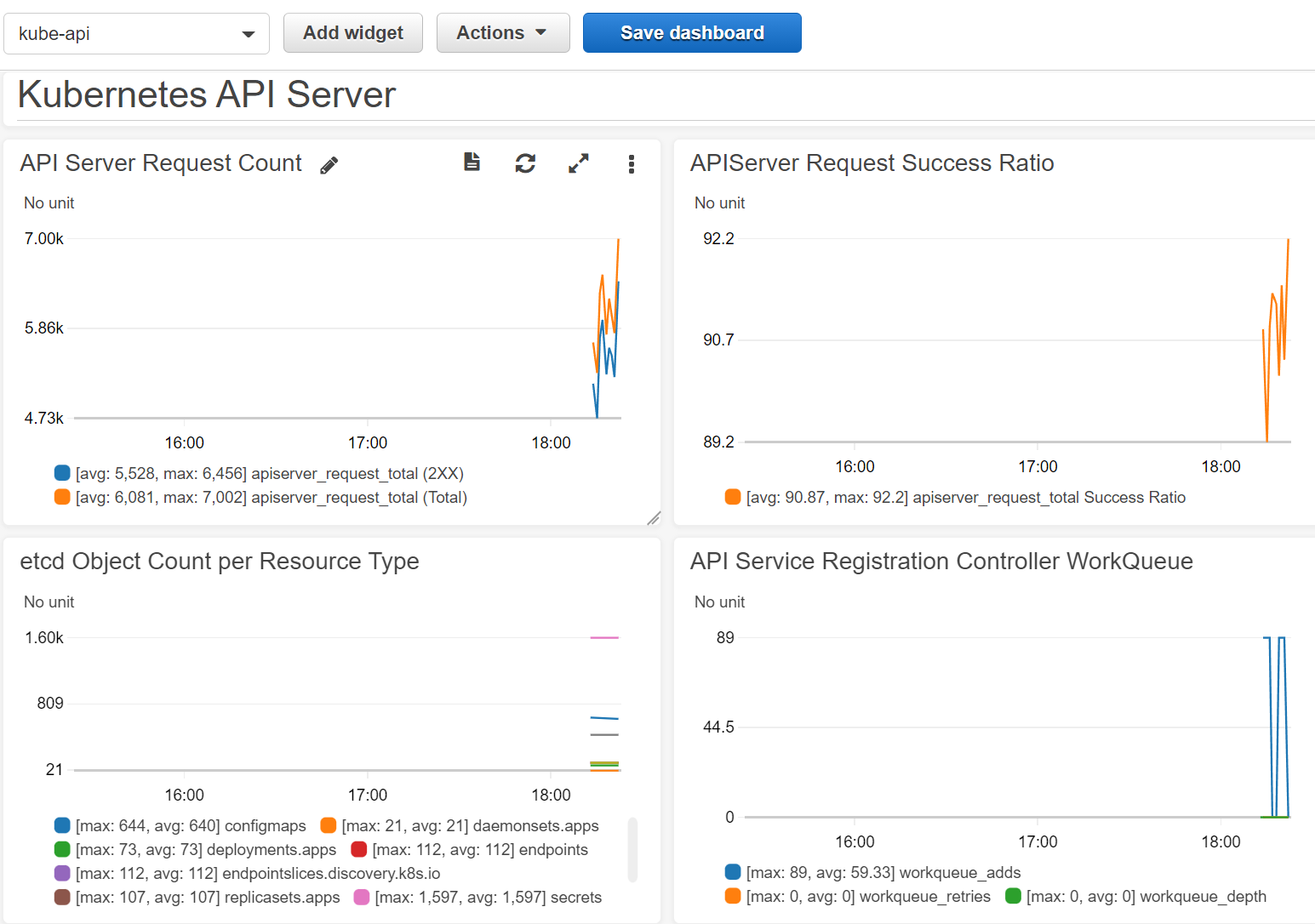Viewport: 1315px width, 924px height.
Task: Toggle the secrets series in etcd widget
Action: pyautogui.click(x=361, y=897)
